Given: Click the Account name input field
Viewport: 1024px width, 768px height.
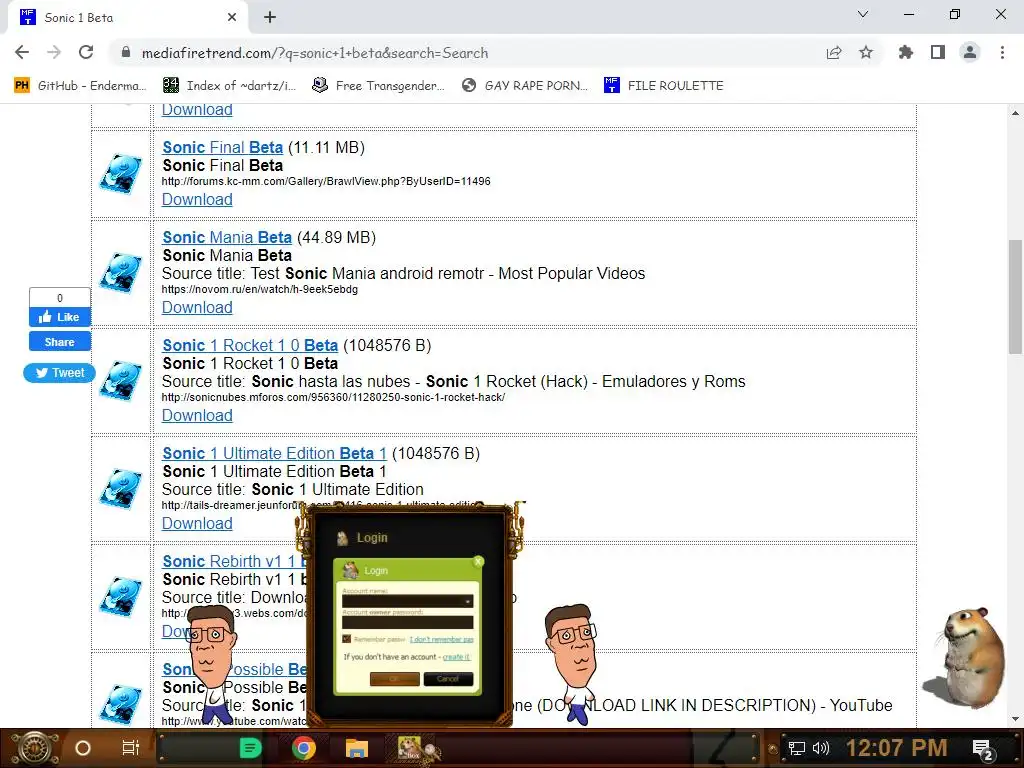Looking at the screenshot, I should tap(408, 601).
